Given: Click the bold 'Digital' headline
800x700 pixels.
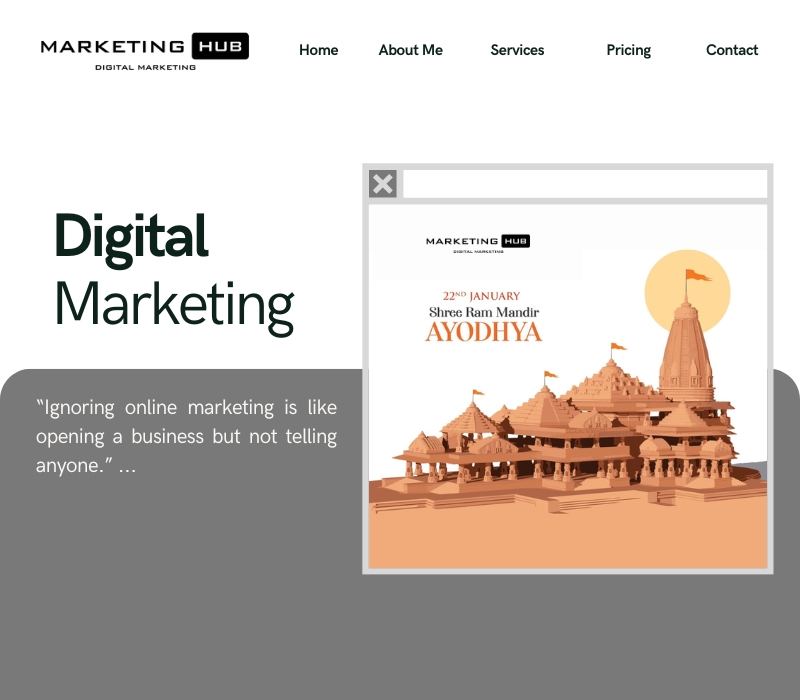Looking at the screenshot, I should coord(131,237).
